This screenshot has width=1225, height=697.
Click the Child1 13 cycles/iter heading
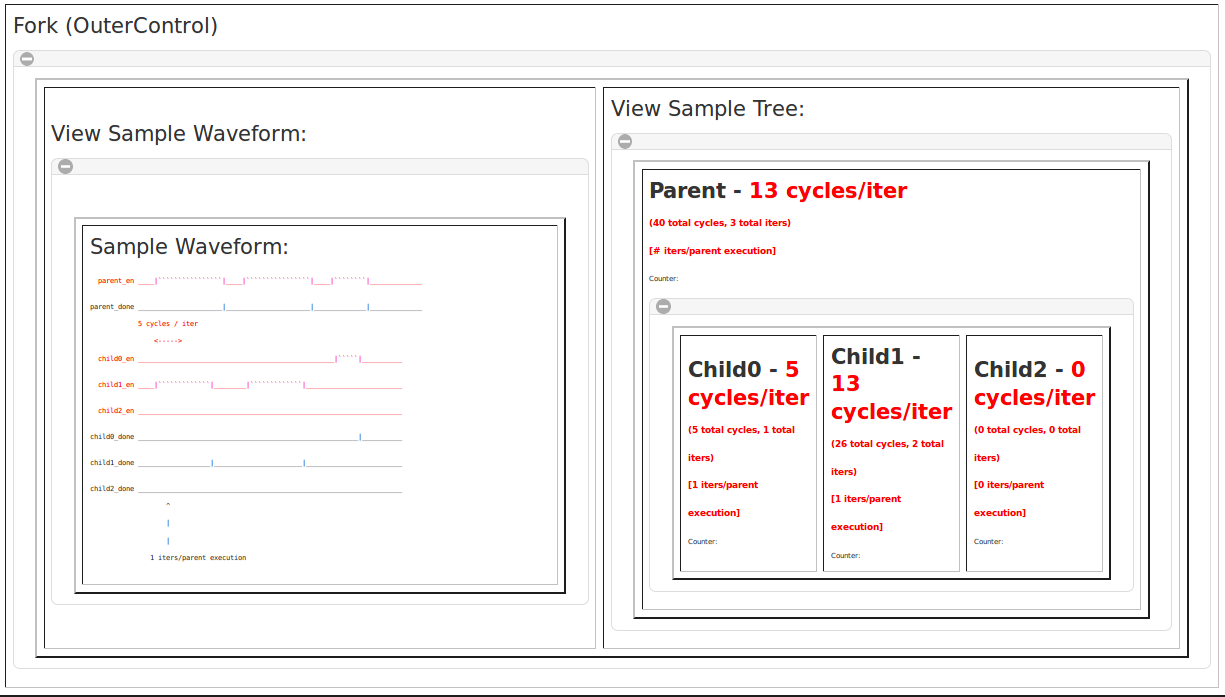[x=891, y=384]
